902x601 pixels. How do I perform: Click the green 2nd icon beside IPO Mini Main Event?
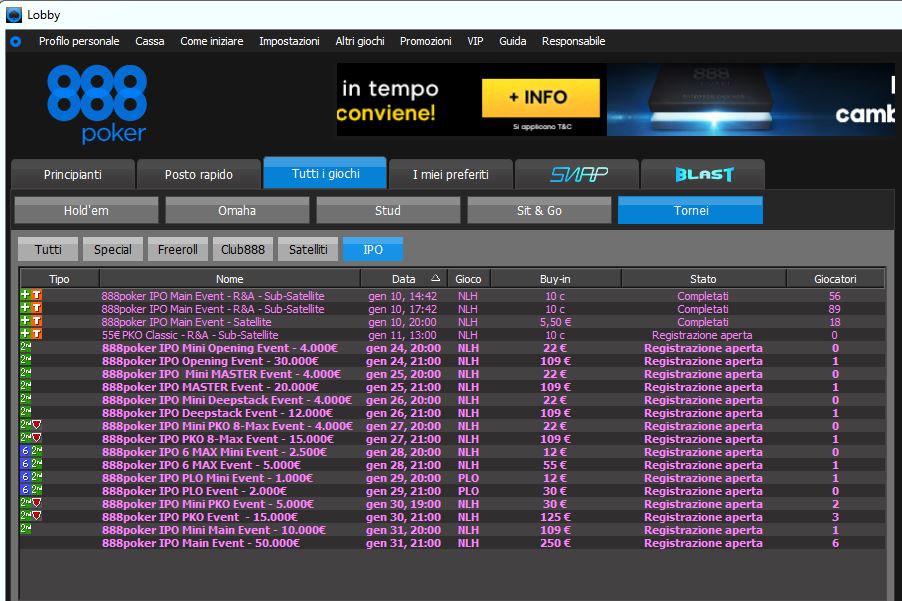(x=25, y=529)
